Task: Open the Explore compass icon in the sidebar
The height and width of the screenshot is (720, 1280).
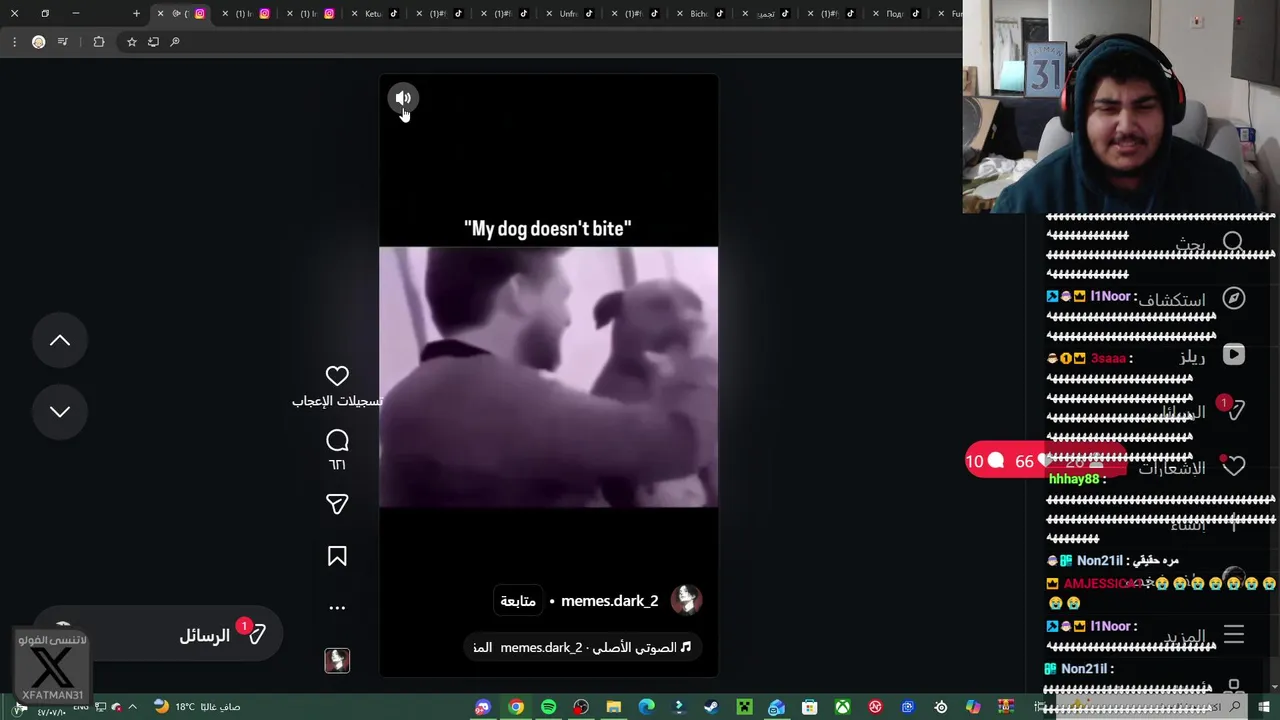Action: [x=1234, y=299]
